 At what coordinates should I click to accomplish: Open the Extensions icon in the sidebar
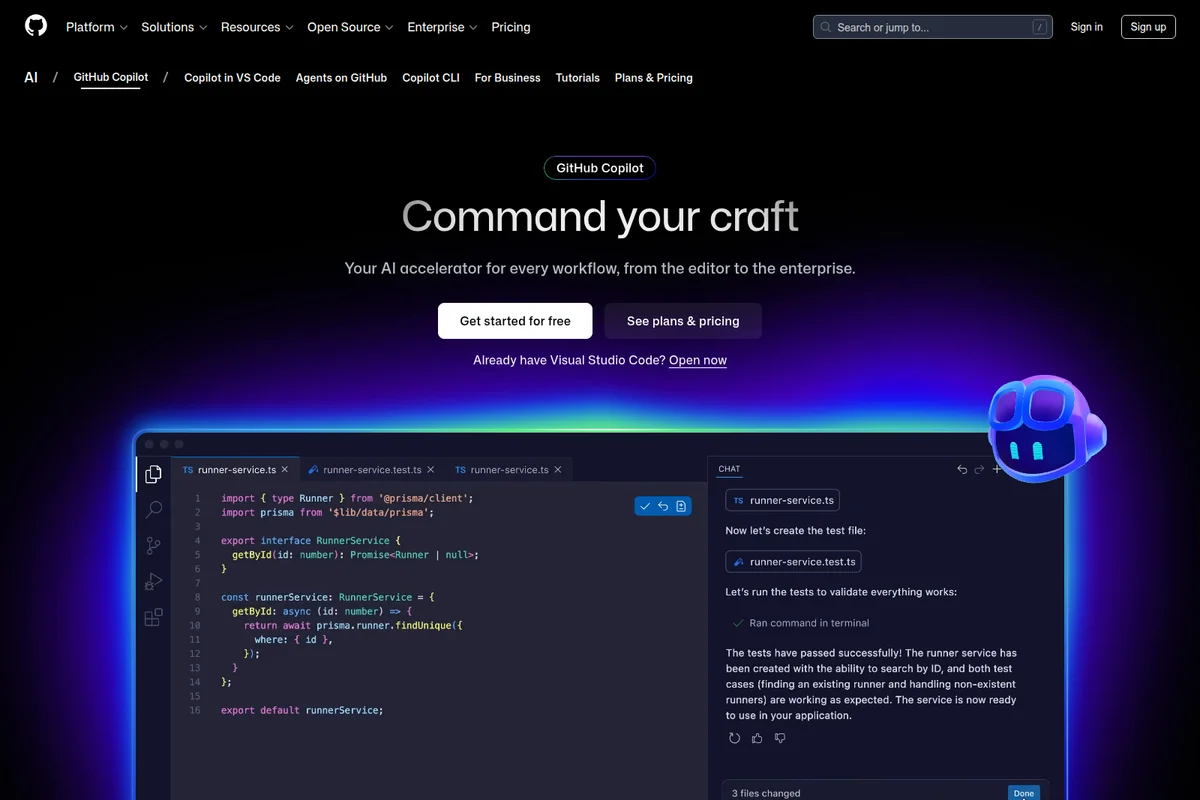tap(153, 617)
